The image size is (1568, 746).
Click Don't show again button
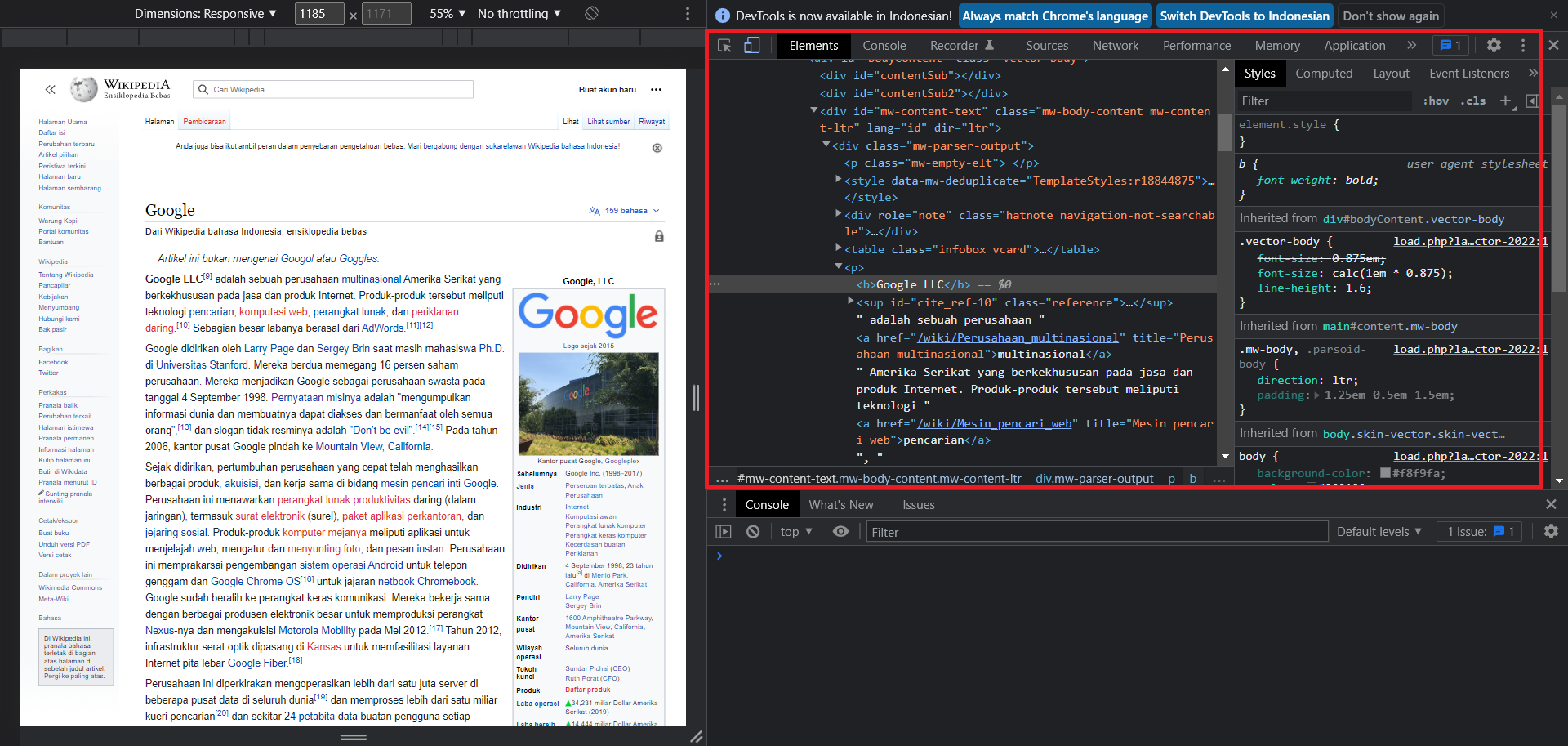(1391, 16)
